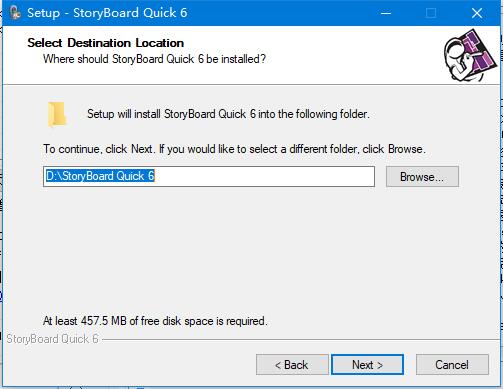This screenshot has width=503, height=389.
Task: Continue installation with Next button
Action: pyautogui.click(x=367, y=365)
